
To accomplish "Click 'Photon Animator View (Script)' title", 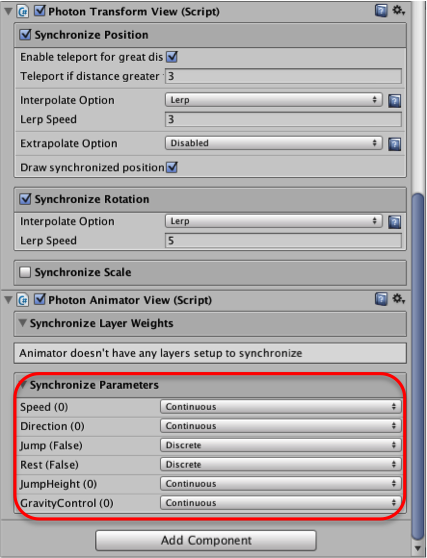I will (x=130, y=300).
